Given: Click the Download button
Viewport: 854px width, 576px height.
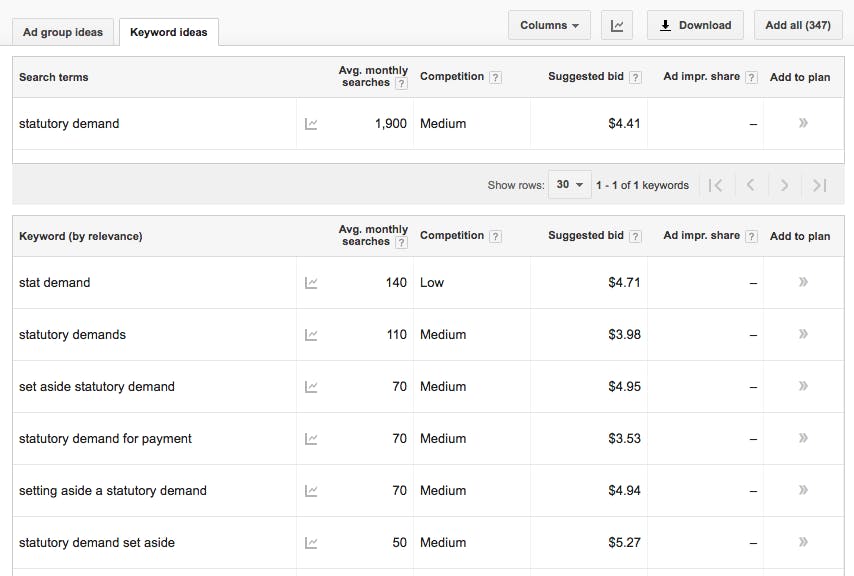Looking at the screenshot, I should click(694, 25).
